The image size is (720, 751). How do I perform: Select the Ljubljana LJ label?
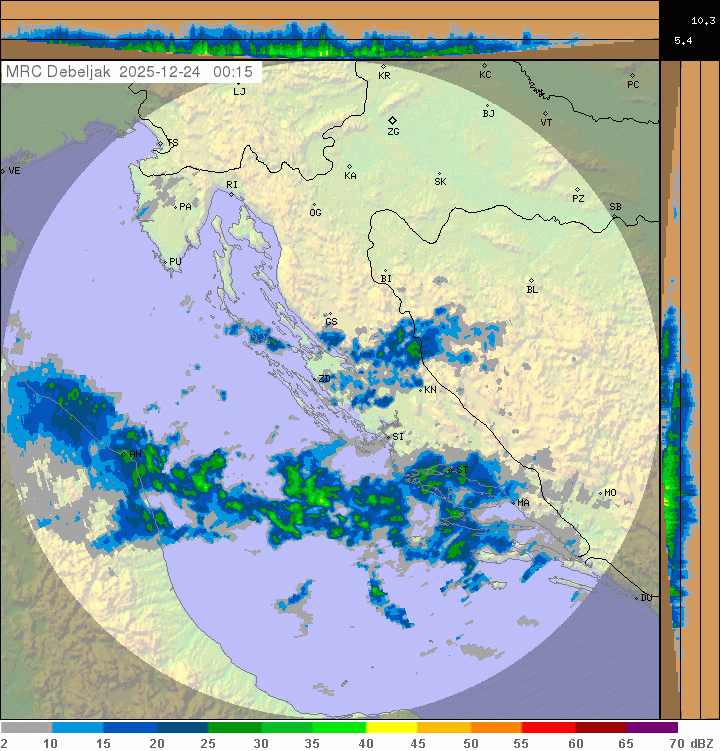pos(238,91)
